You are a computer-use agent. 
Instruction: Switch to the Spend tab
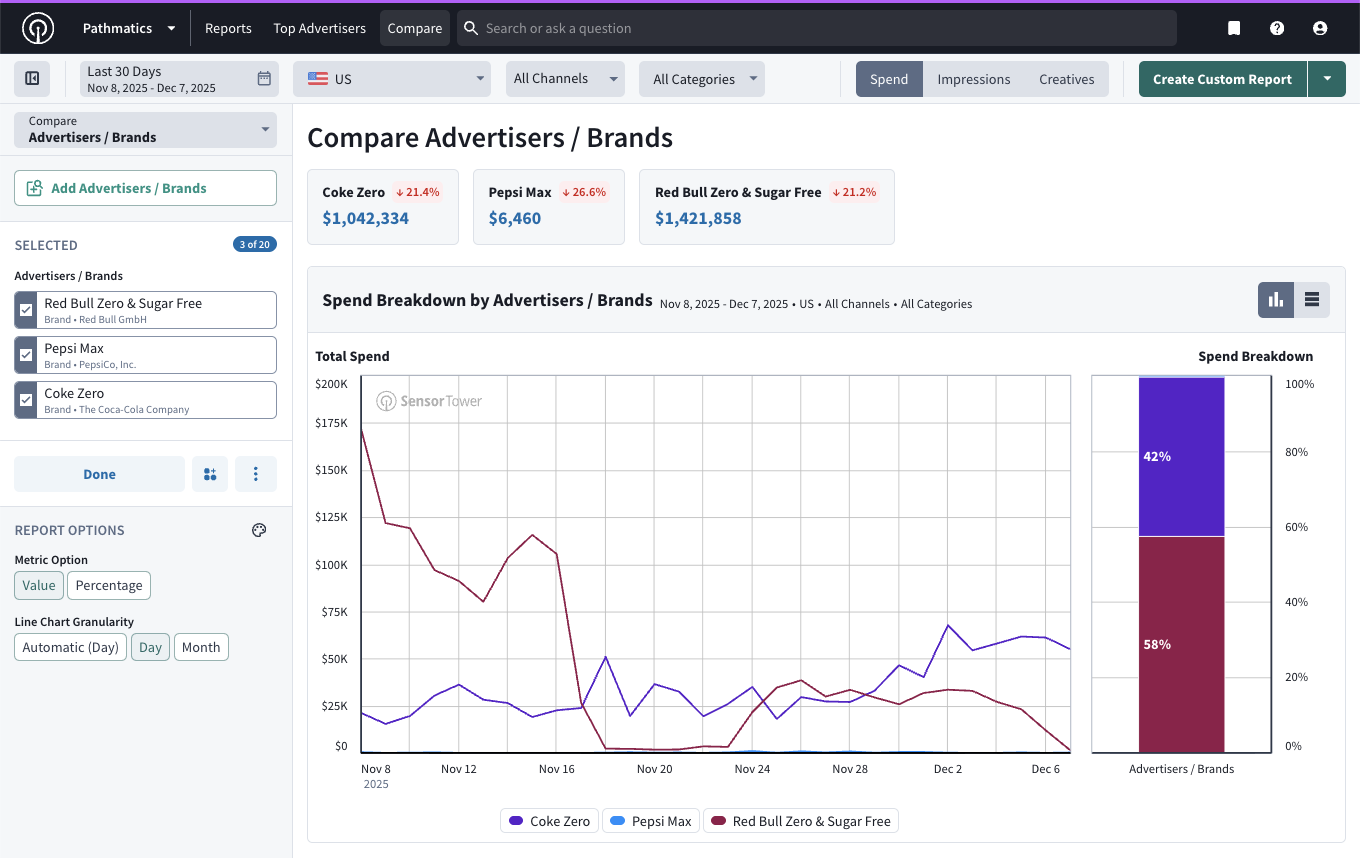point(889,79)
